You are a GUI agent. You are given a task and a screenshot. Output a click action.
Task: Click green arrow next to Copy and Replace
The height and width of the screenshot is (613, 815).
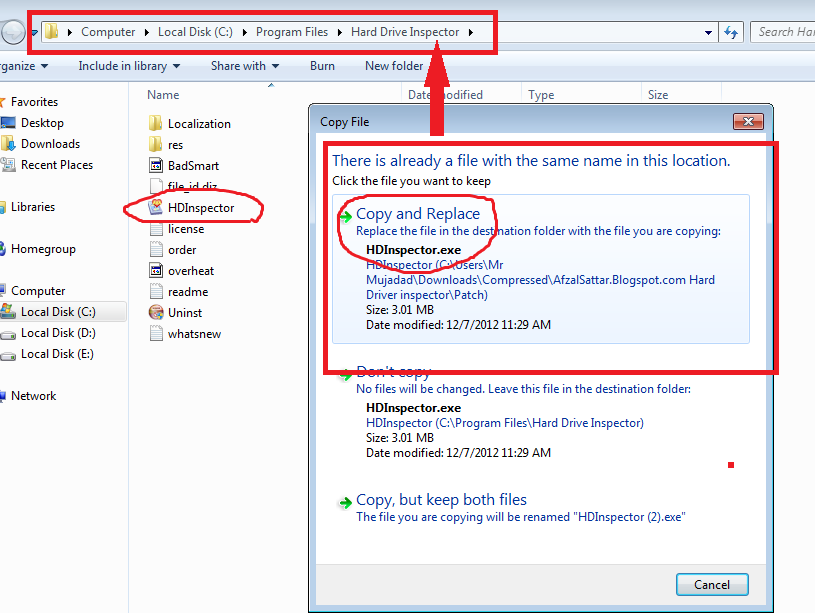[x=345, y=216]
